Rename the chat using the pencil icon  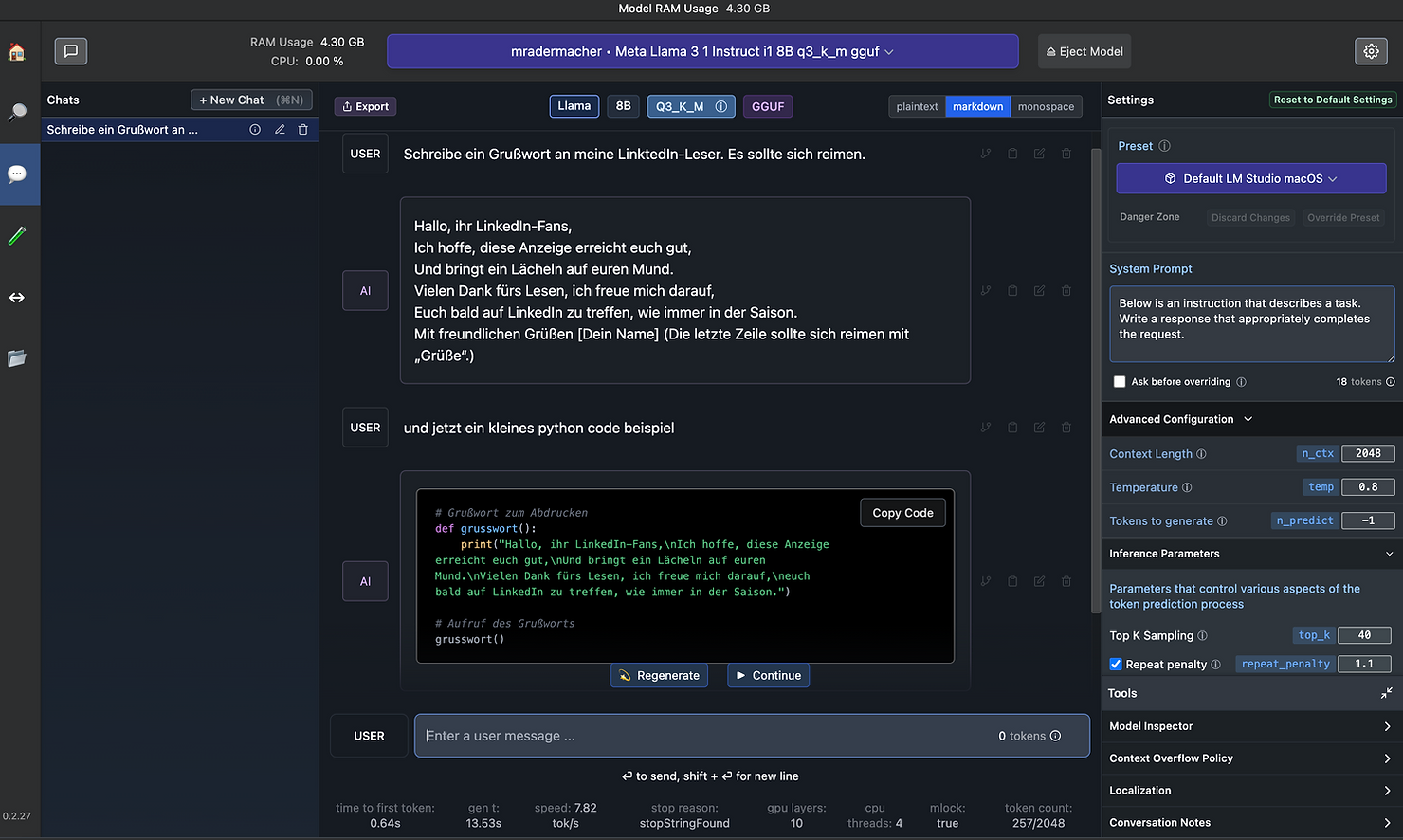[280, 129]
